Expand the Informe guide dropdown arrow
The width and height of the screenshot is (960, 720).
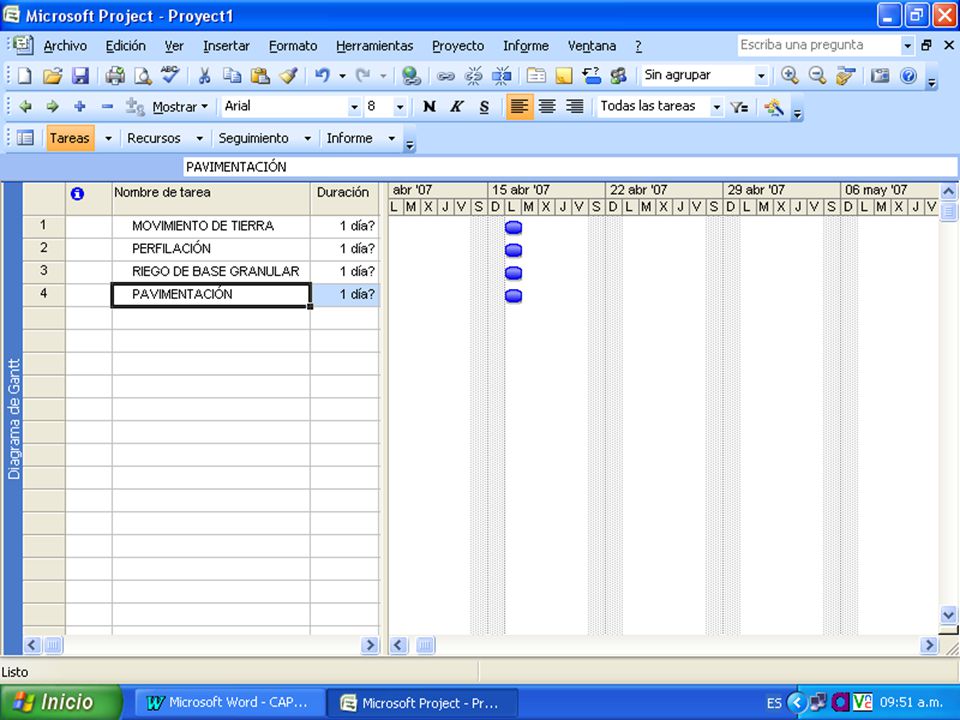(392, 138)
